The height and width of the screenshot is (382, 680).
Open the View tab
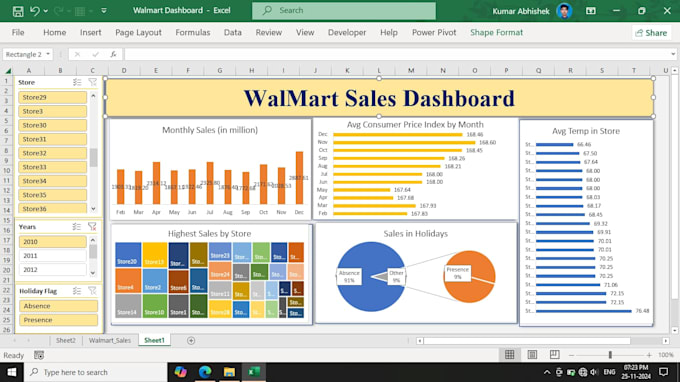tap(305, 33)
